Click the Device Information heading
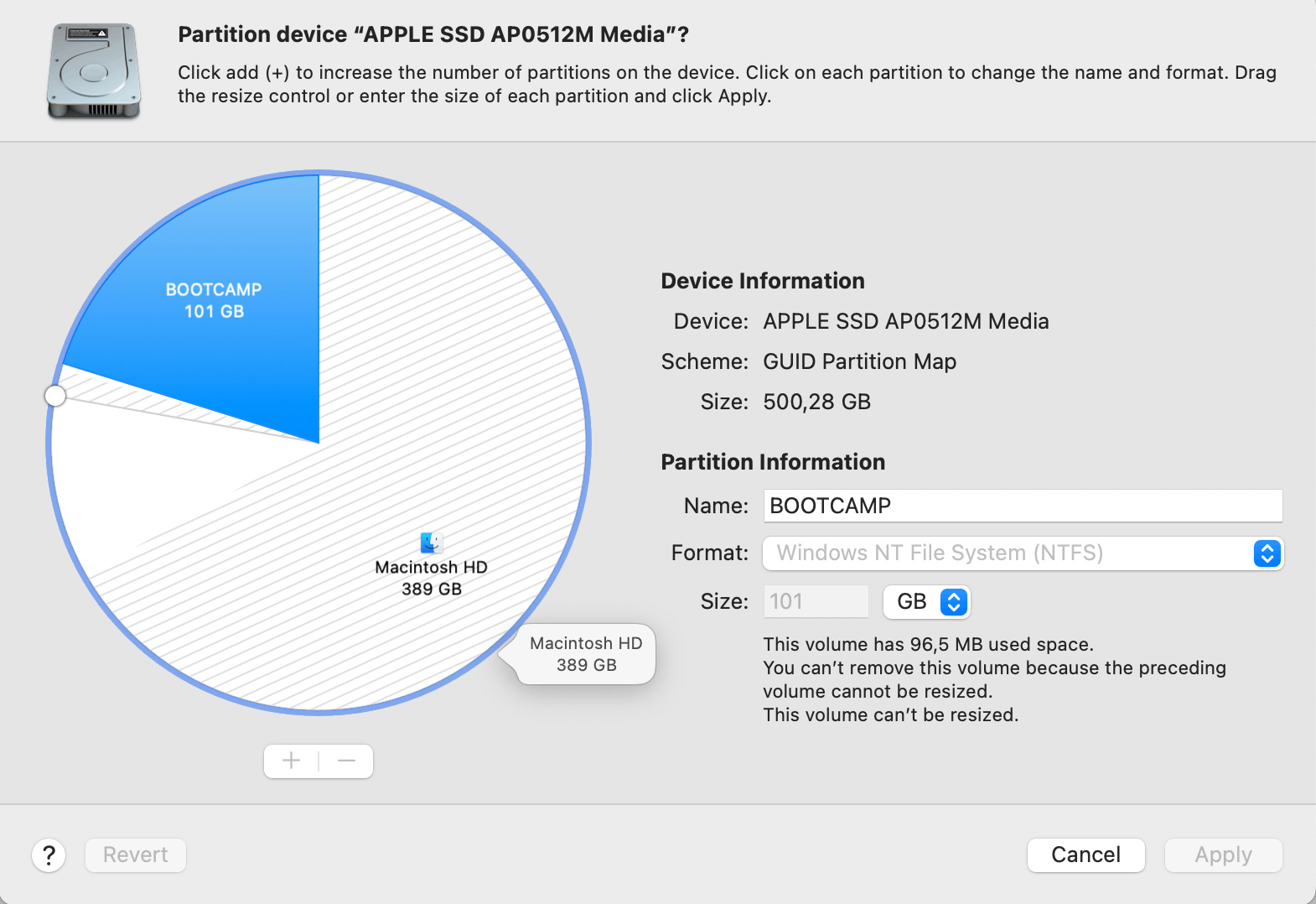 coord(763,281)
